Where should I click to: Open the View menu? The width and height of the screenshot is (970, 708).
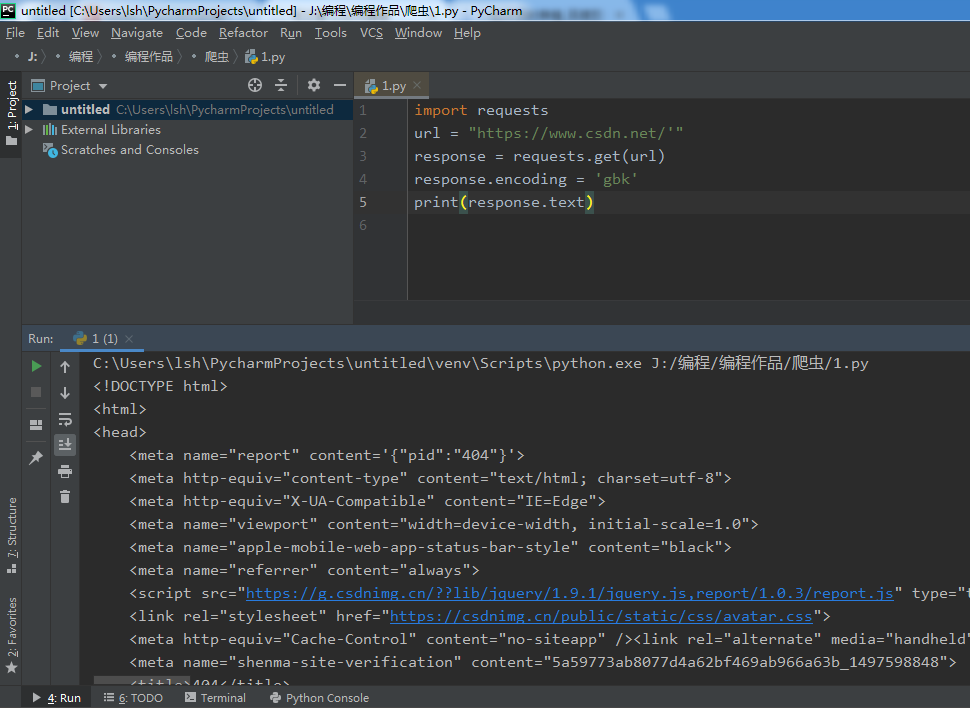[85, 33]
